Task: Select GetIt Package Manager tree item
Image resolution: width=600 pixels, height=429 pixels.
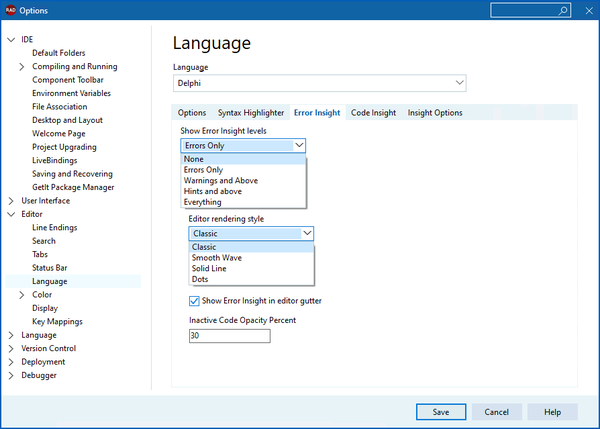Action: pyautogui.click(x=73, y=187)
